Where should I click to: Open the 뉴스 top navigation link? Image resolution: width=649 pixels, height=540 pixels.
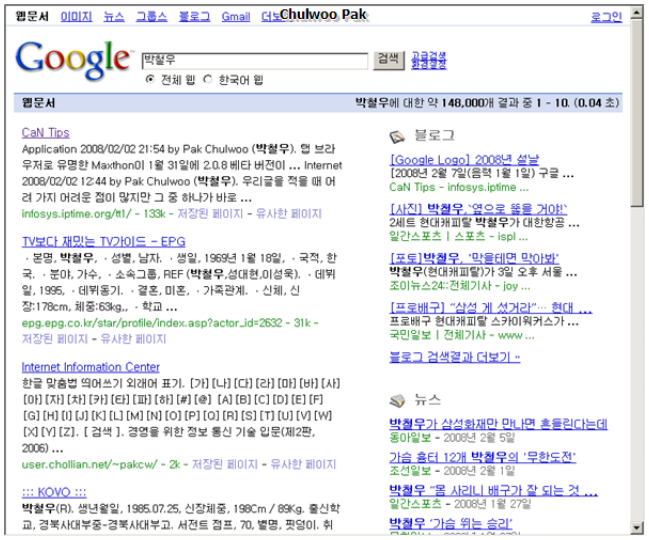pyautogui.click(x=114, y=17)
